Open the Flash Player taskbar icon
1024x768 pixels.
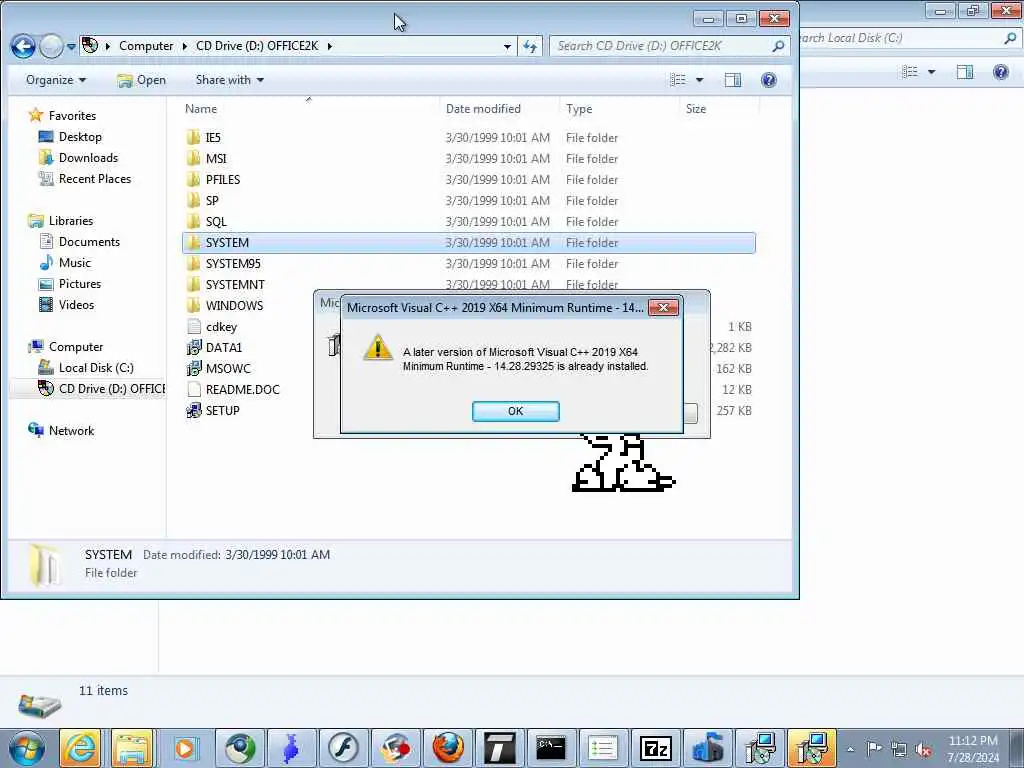point(343,748)
